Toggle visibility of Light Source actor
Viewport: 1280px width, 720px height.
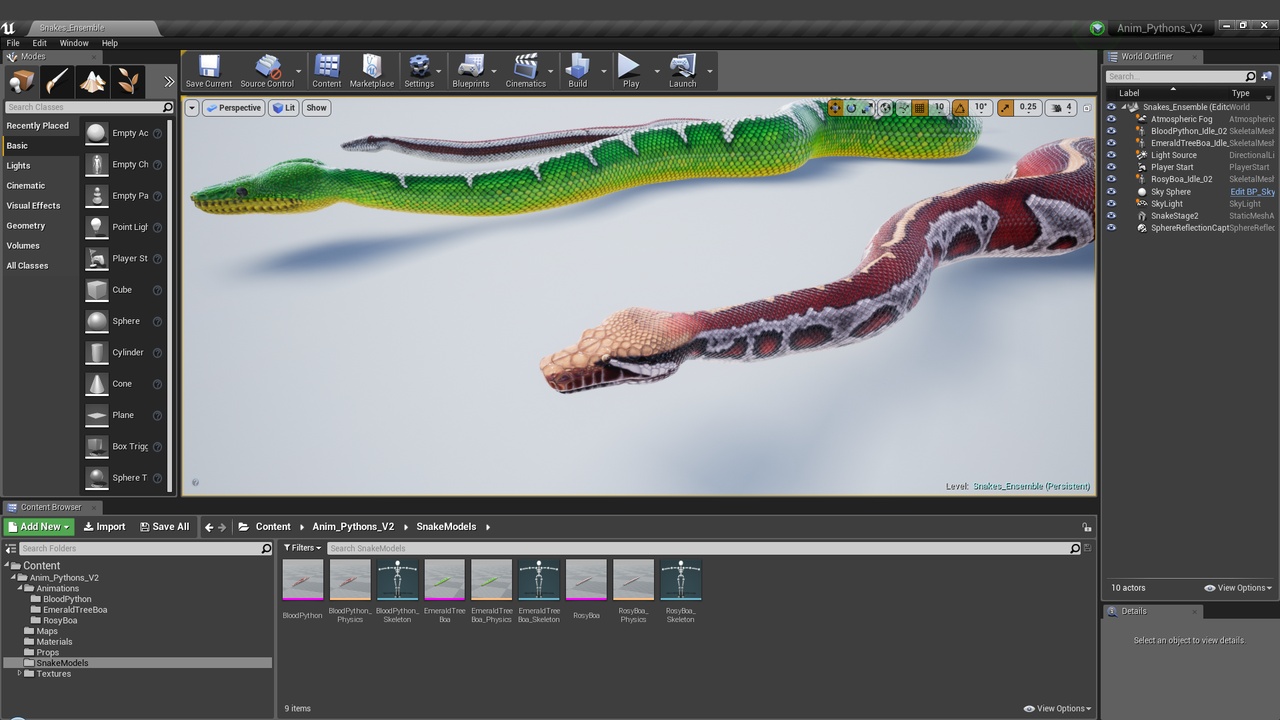(x=1111, y=155)
